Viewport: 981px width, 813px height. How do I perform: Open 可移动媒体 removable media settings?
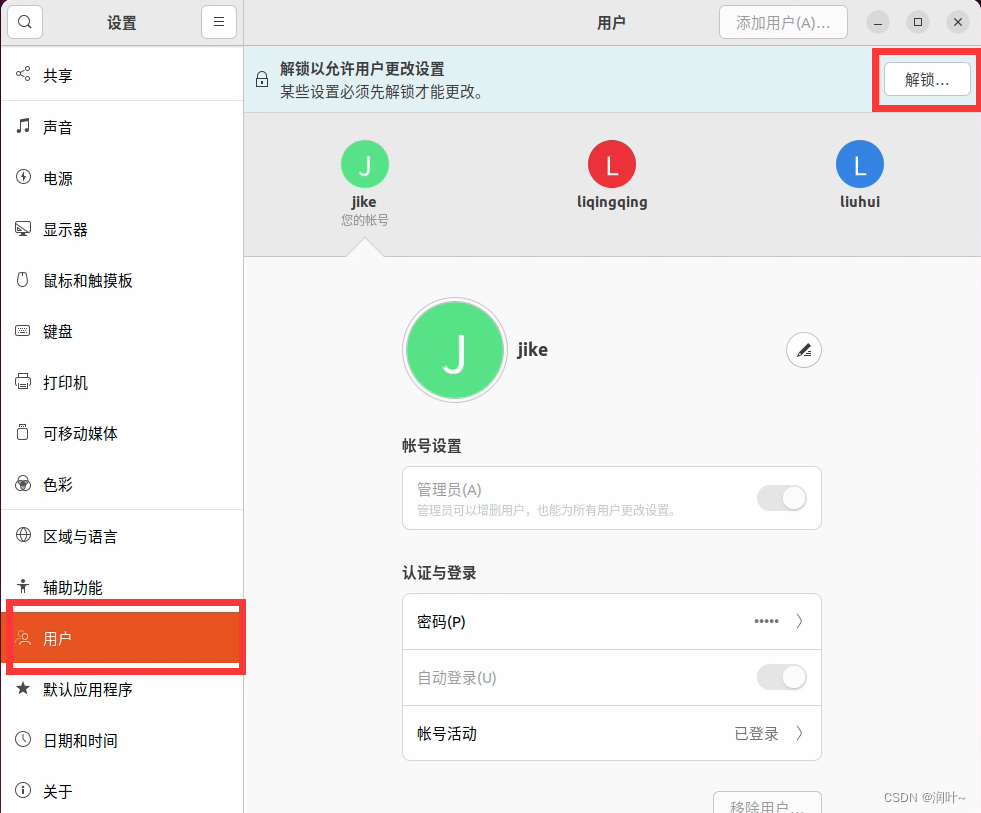point(122,434)
